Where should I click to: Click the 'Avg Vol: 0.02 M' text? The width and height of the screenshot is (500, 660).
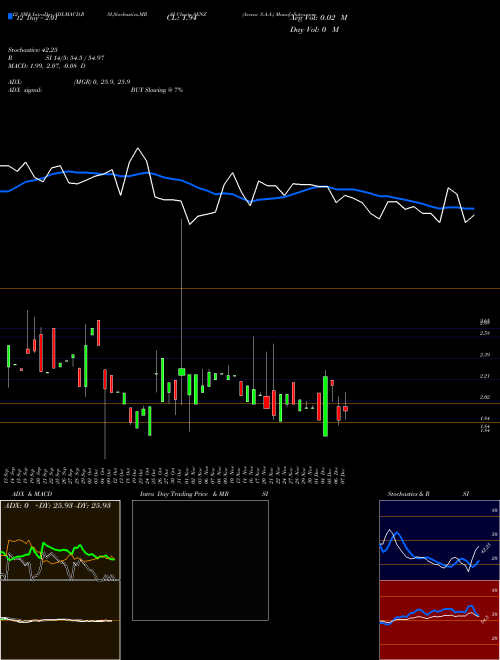(x=319, y=17)
